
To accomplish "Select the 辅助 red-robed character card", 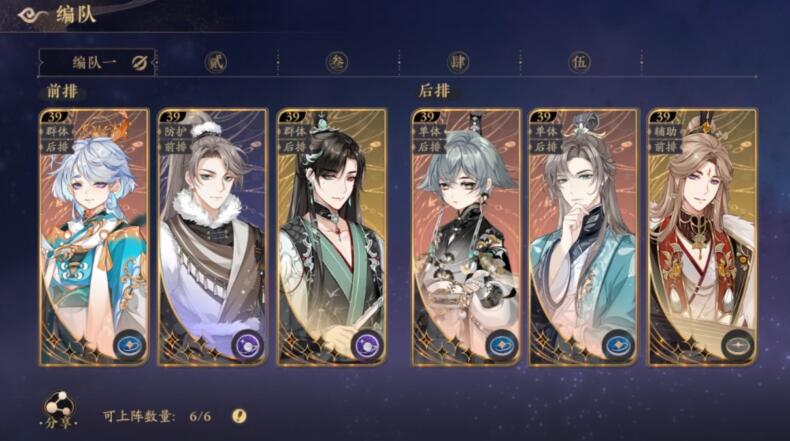I will (x=702, y=237).
